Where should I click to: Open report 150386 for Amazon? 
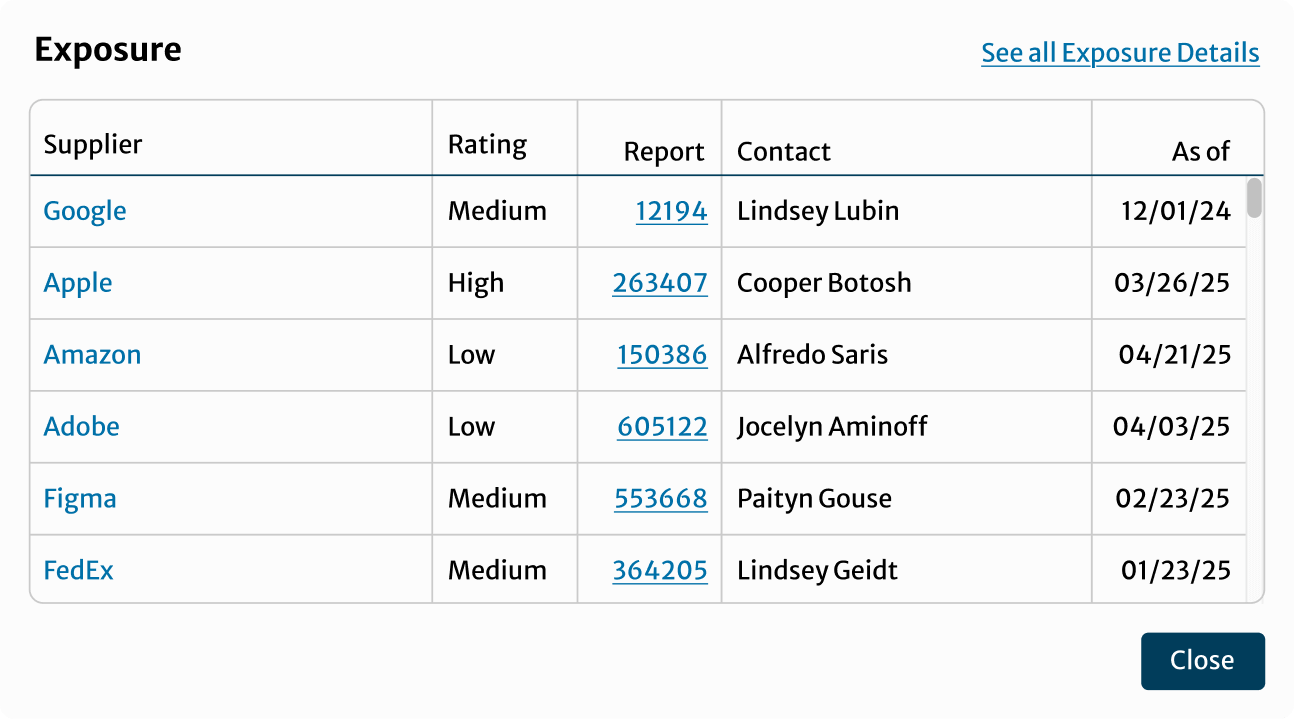point(661,355)
